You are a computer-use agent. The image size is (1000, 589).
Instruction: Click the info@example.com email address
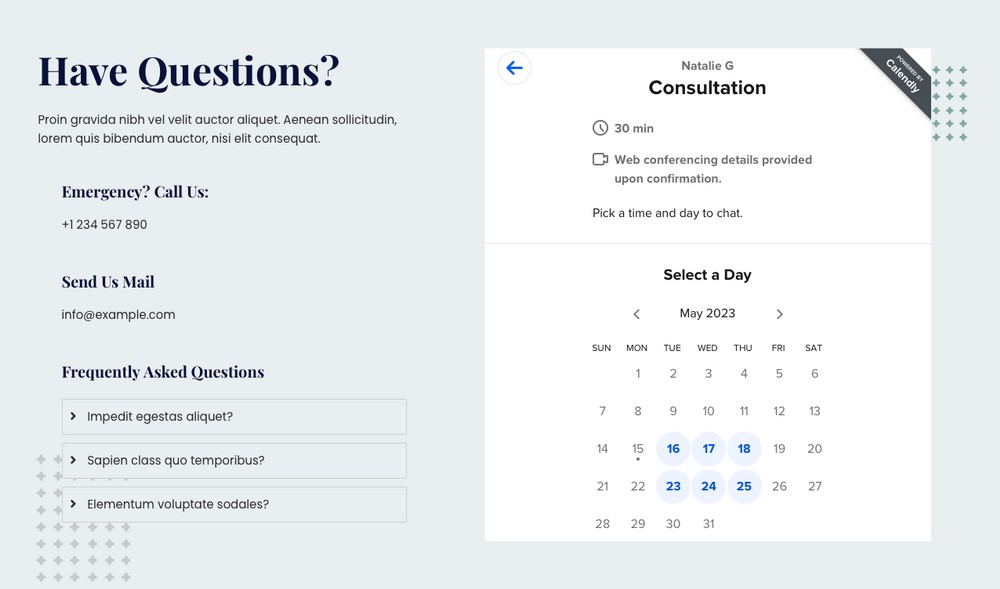118,315
